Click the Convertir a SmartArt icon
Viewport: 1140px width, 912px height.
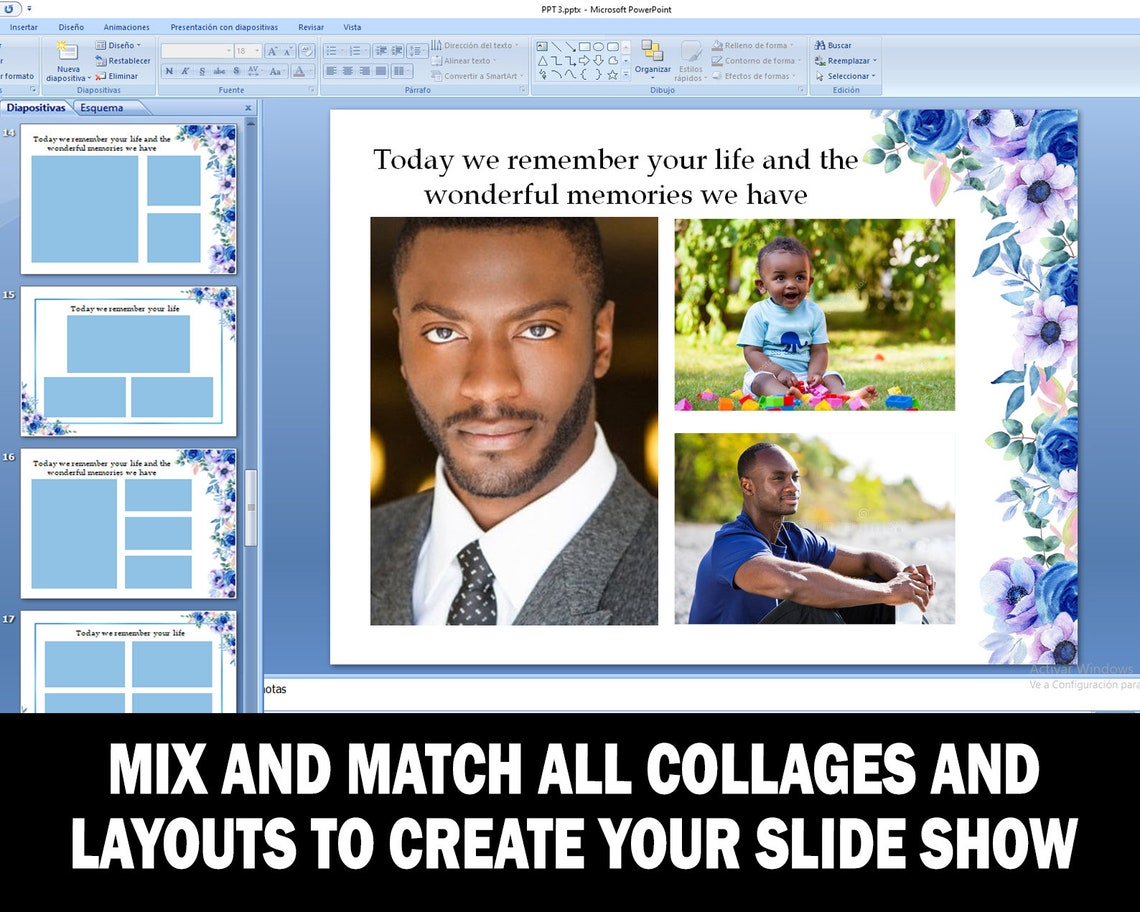pyautogui.click(x=438, y=76)
